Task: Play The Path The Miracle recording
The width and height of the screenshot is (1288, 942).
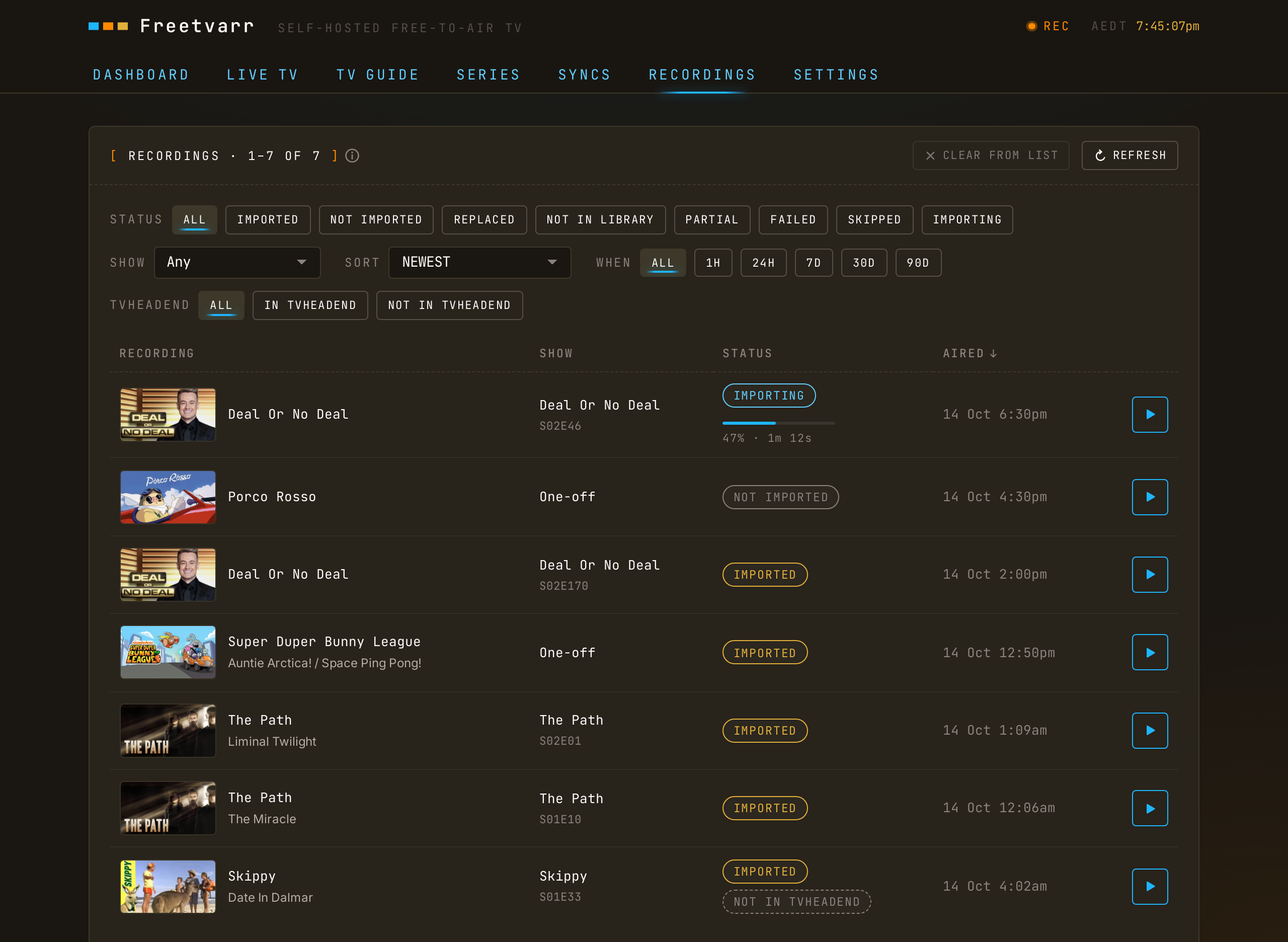Action: tap(1150, 808)
